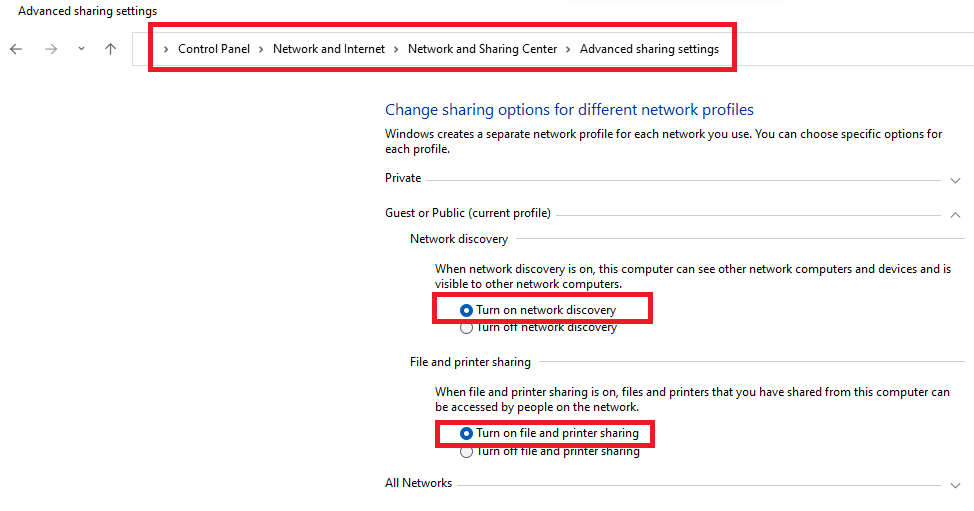The width and height of the screenshot is (974, 511).
Task: Click the Forward navigation arrow
Action: pyautogui.click(x=51, y=49)
